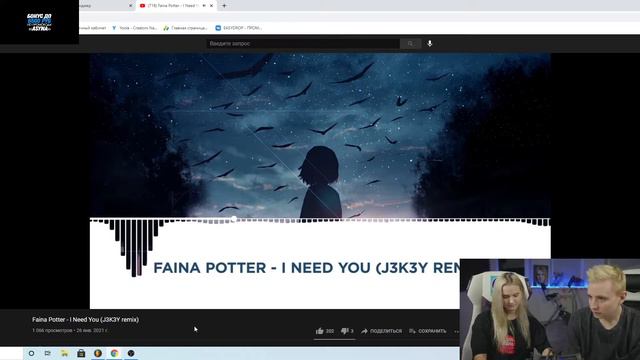Like the video with thumbs-up icon

[320, 331]
